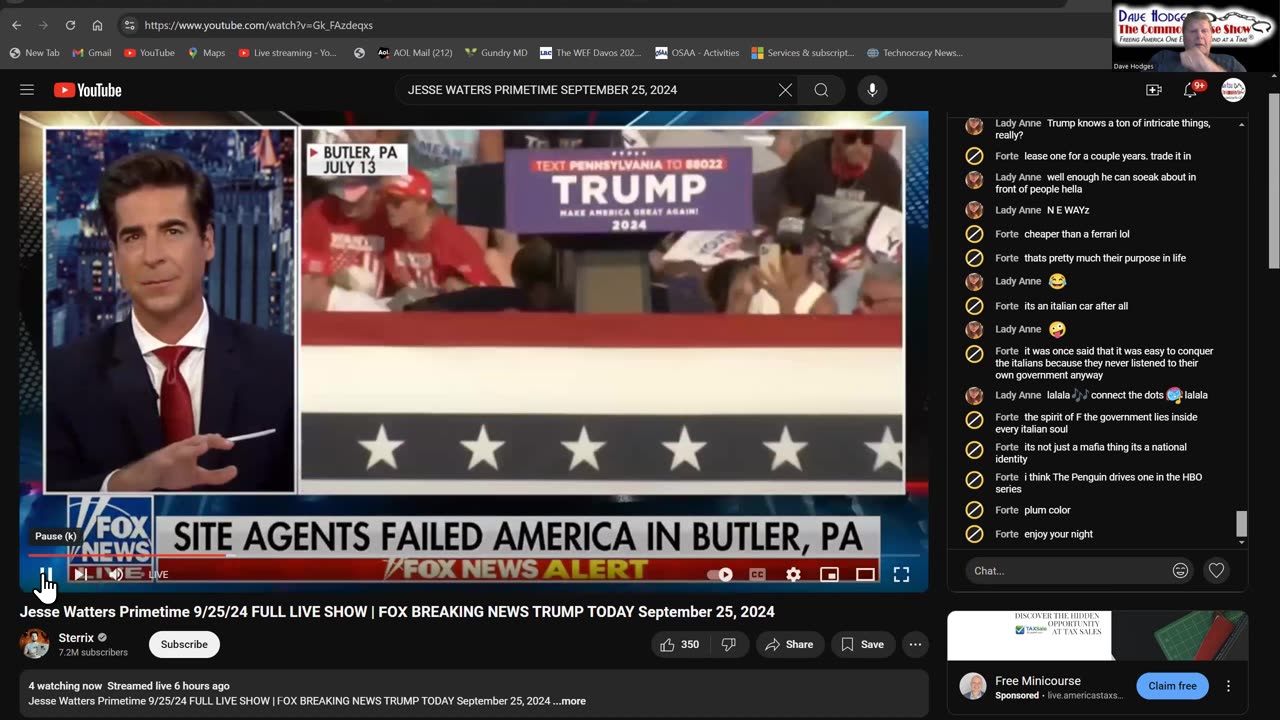Click the search magnifier button

[821, 90]
